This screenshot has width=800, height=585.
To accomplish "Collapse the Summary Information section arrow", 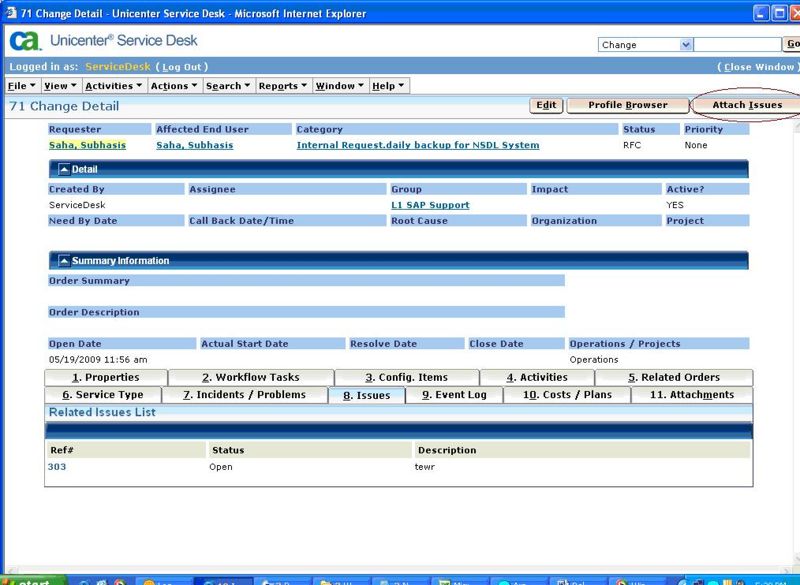I will pos(64,261).
